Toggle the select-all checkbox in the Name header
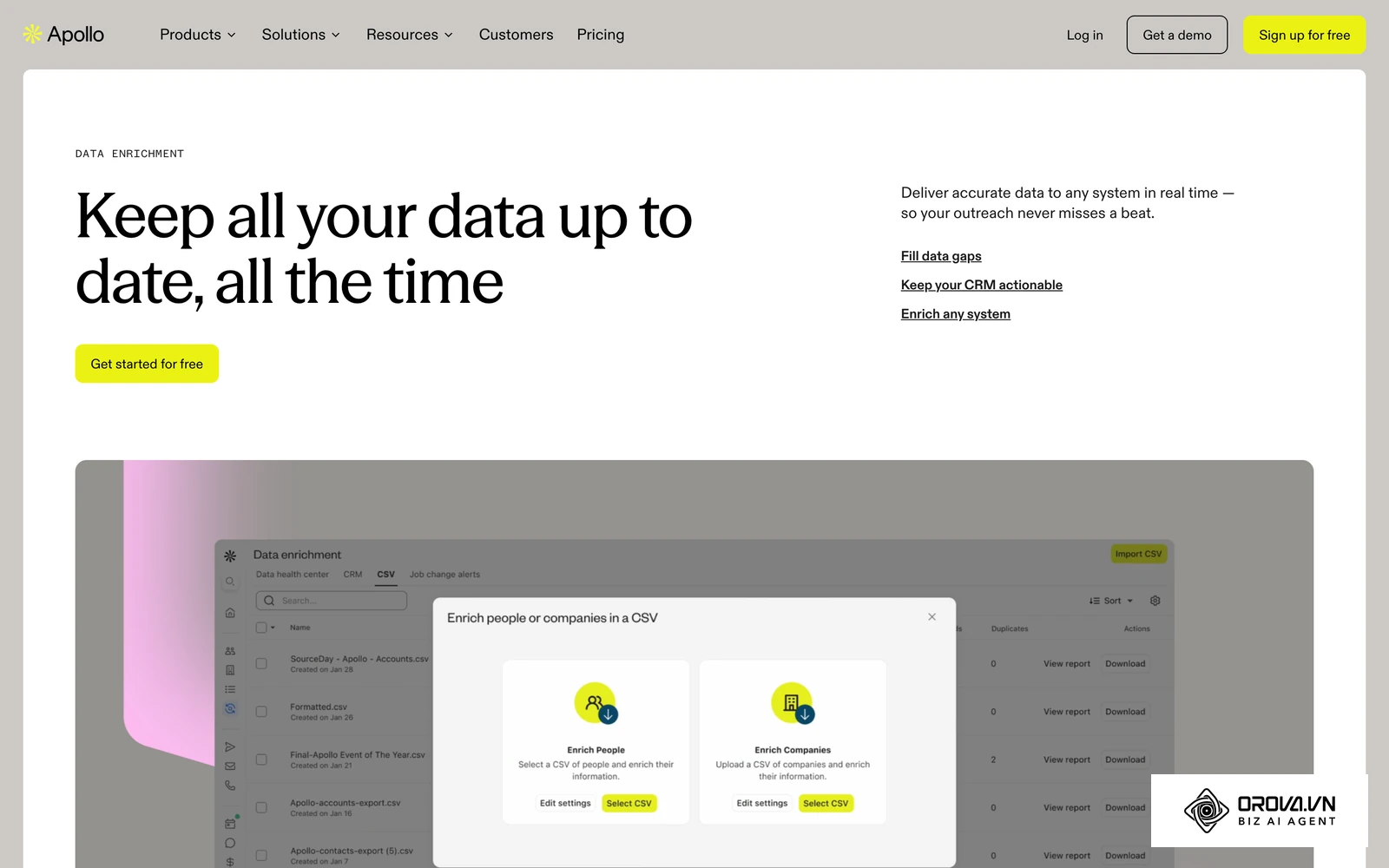 [261, 628]
